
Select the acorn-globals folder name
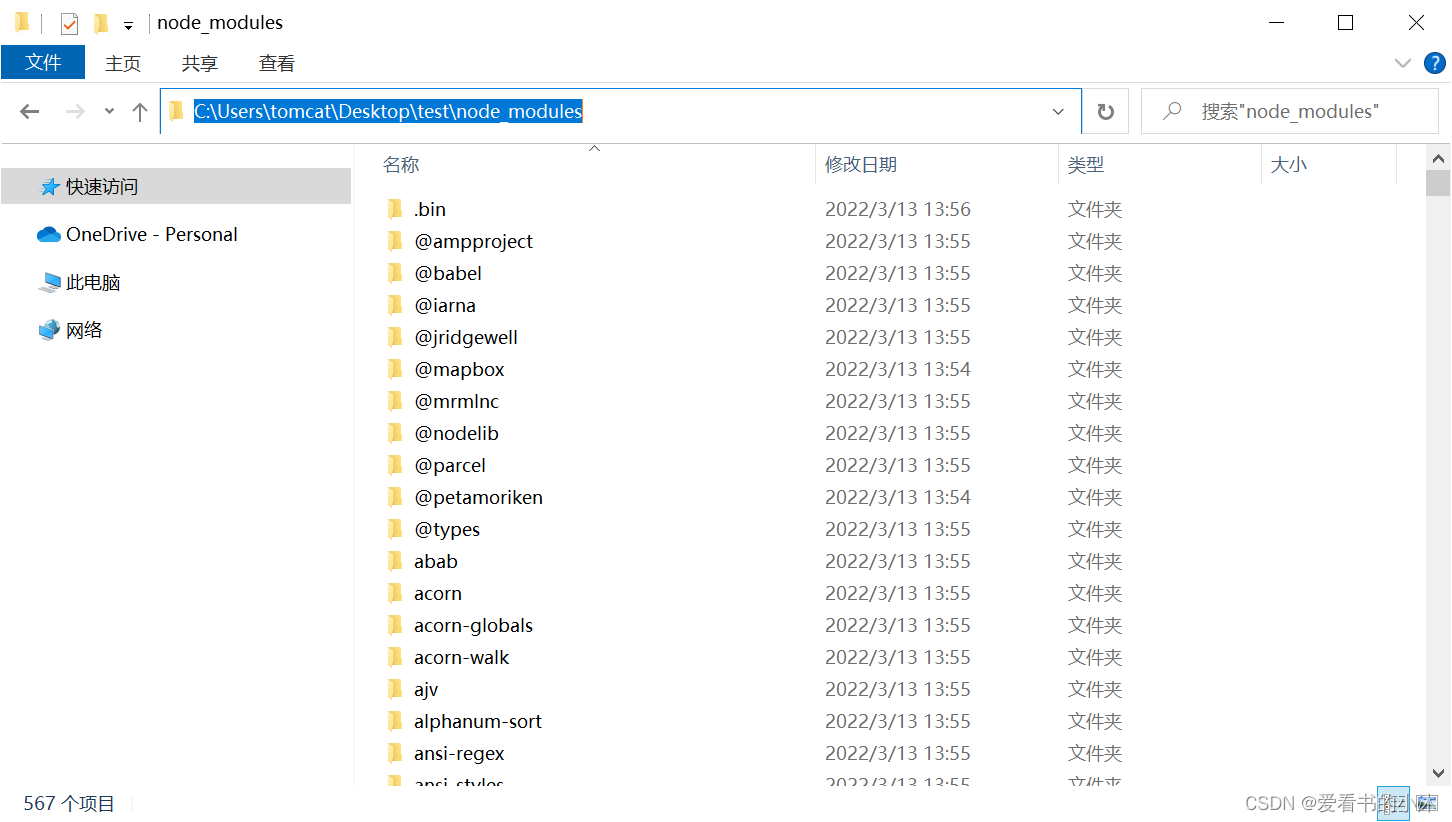click(x=473, y=625)
